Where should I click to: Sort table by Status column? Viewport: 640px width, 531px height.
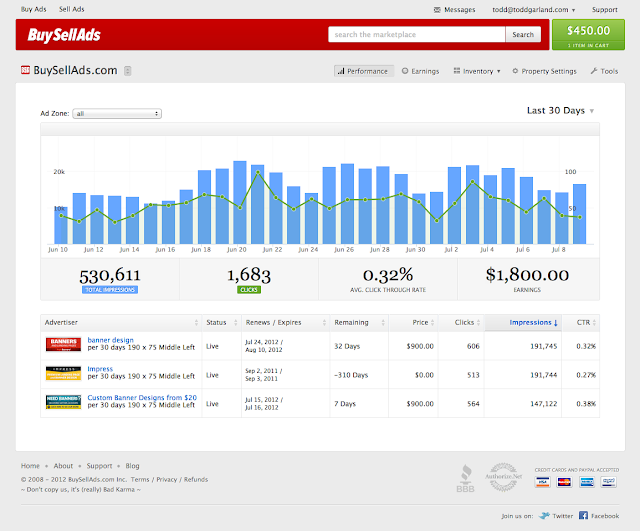pyautogui.click(x=222, y=322)
